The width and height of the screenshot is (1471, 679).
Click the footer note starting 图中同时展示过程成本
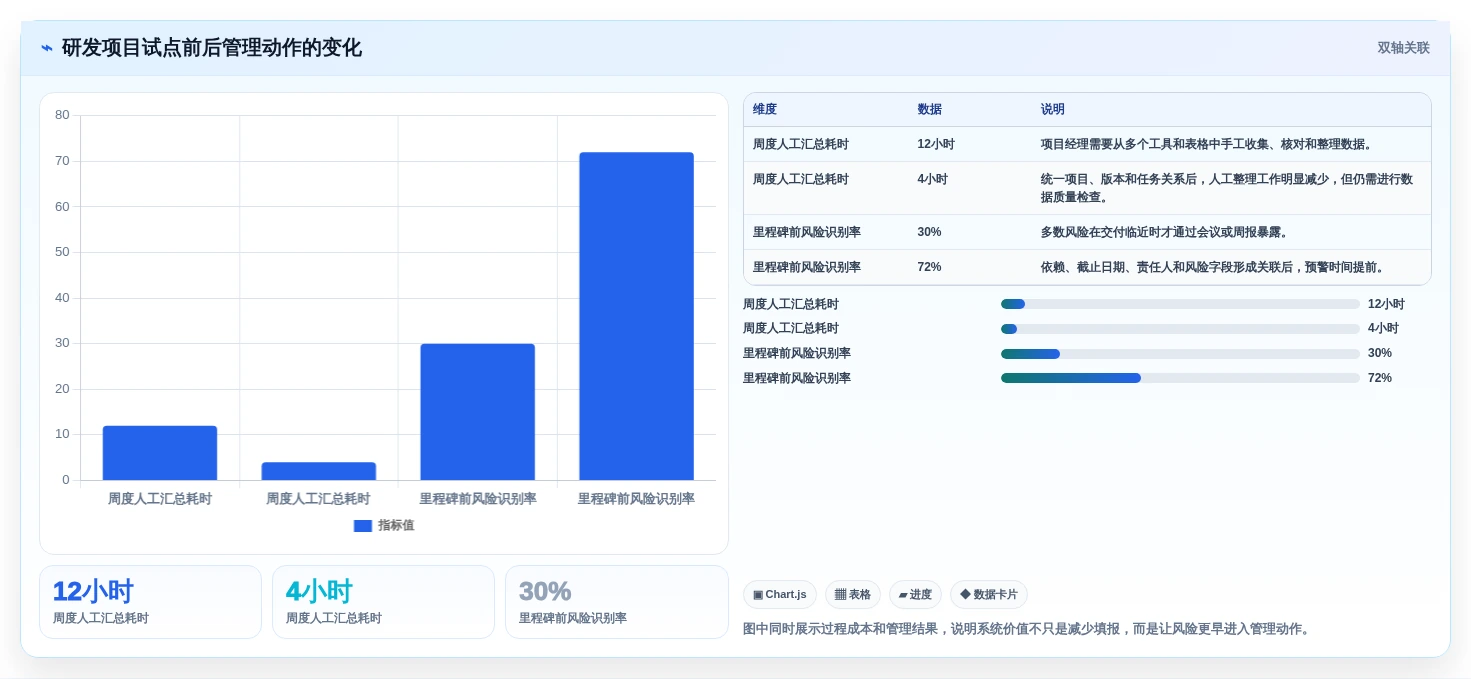[x=1026, y=629]
